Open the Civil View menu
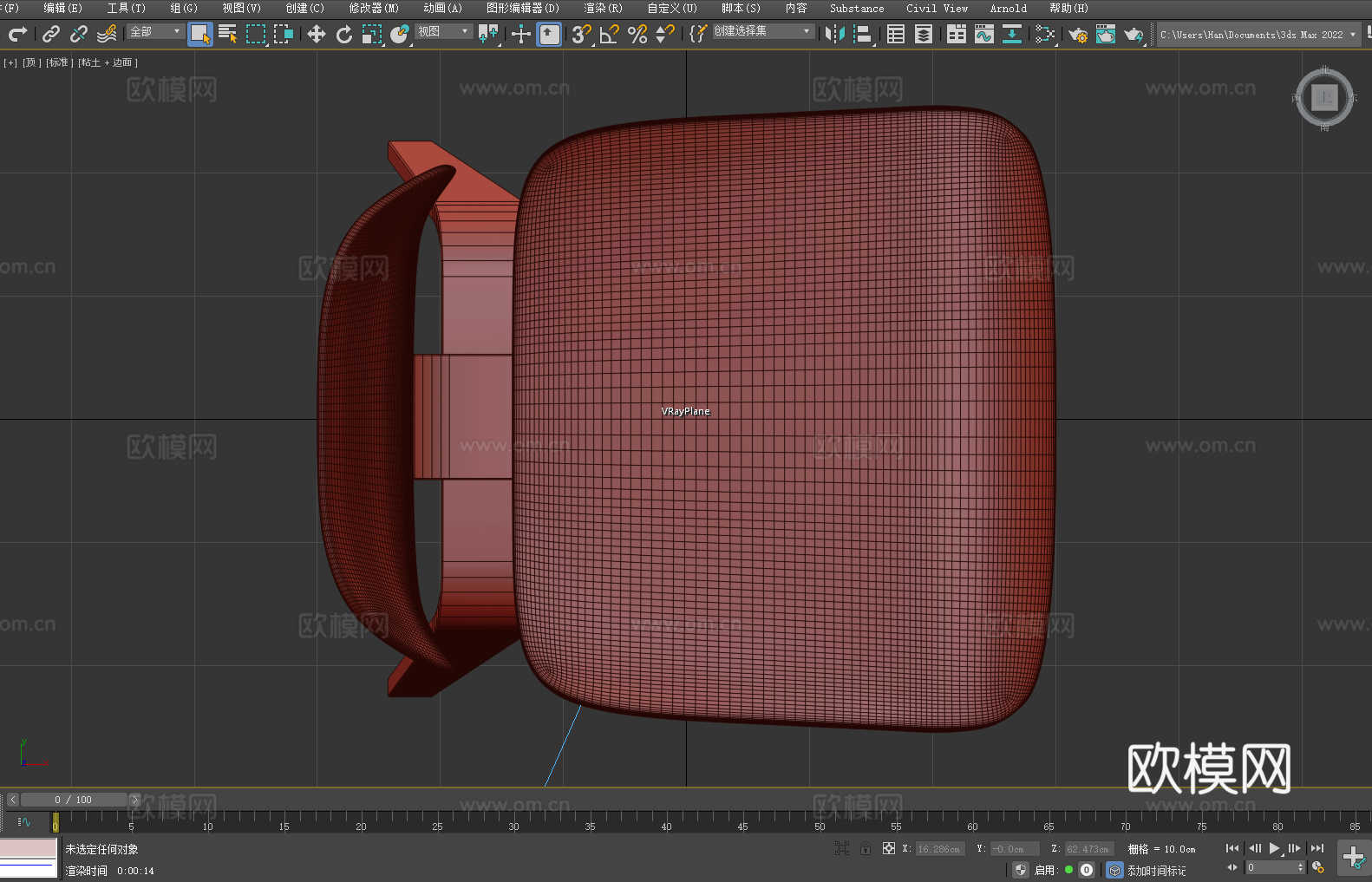Viewport: 1372px width, 882px height. pos(937,8)
